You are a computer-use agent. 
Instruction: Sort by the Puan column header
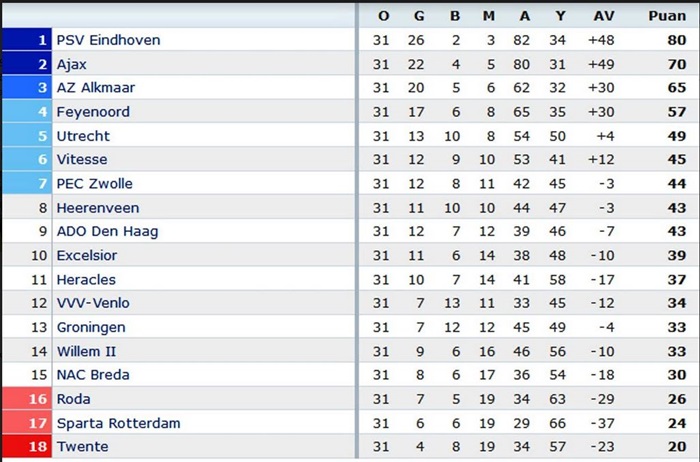click(x=667, y=15)
